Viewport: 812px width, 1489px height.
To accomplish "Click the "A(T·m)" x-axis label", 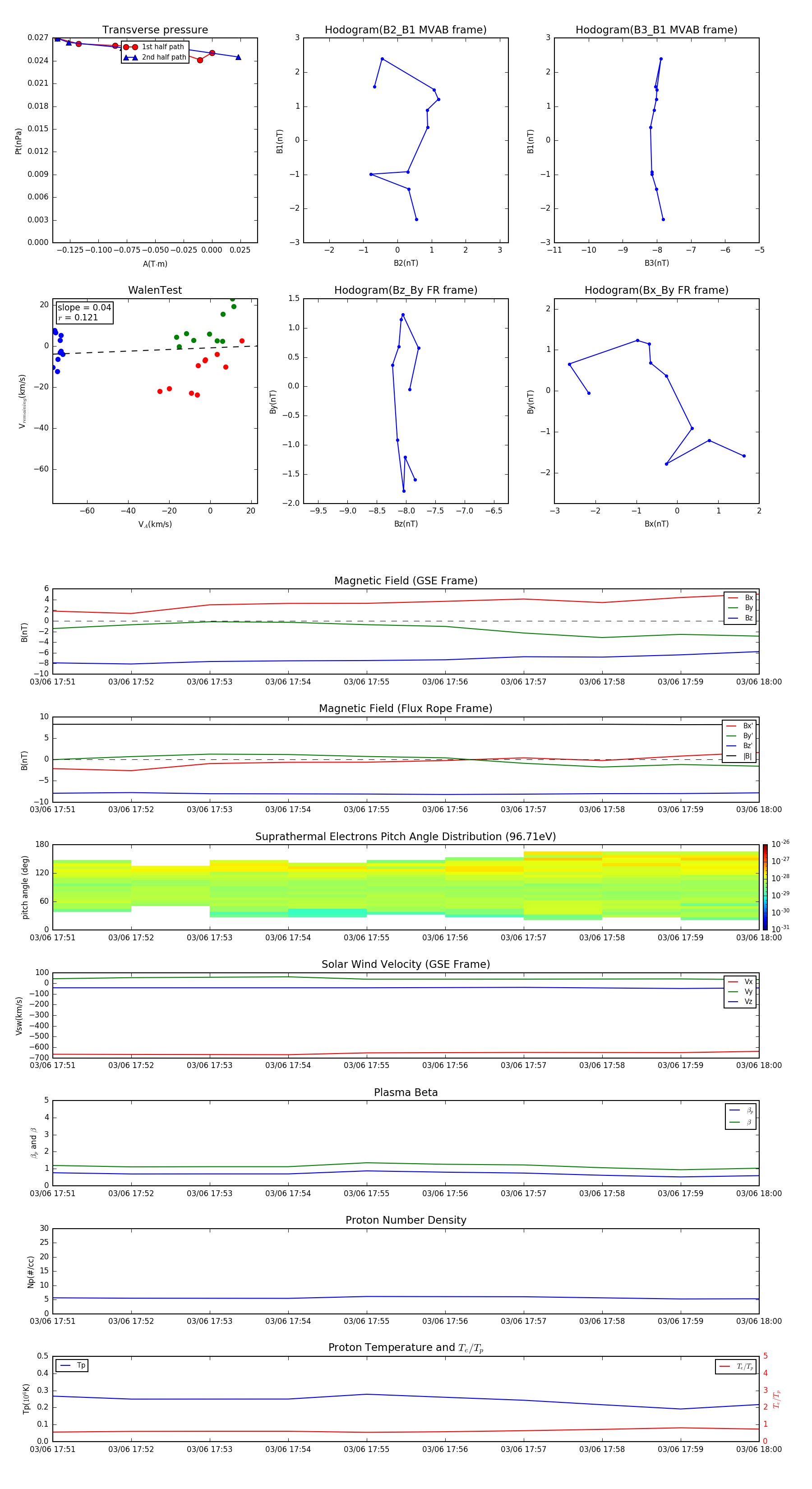I will pos(155,264).
